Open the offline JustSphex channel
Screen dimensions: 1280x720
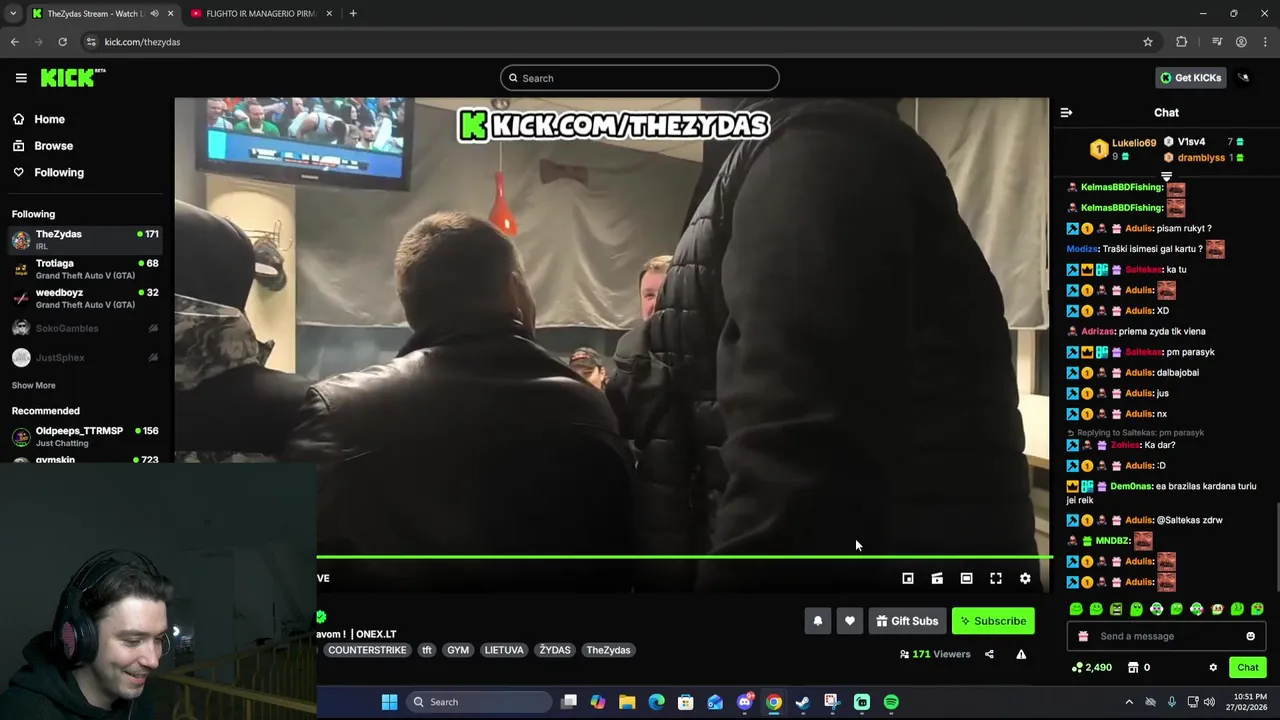click(87, 357)
